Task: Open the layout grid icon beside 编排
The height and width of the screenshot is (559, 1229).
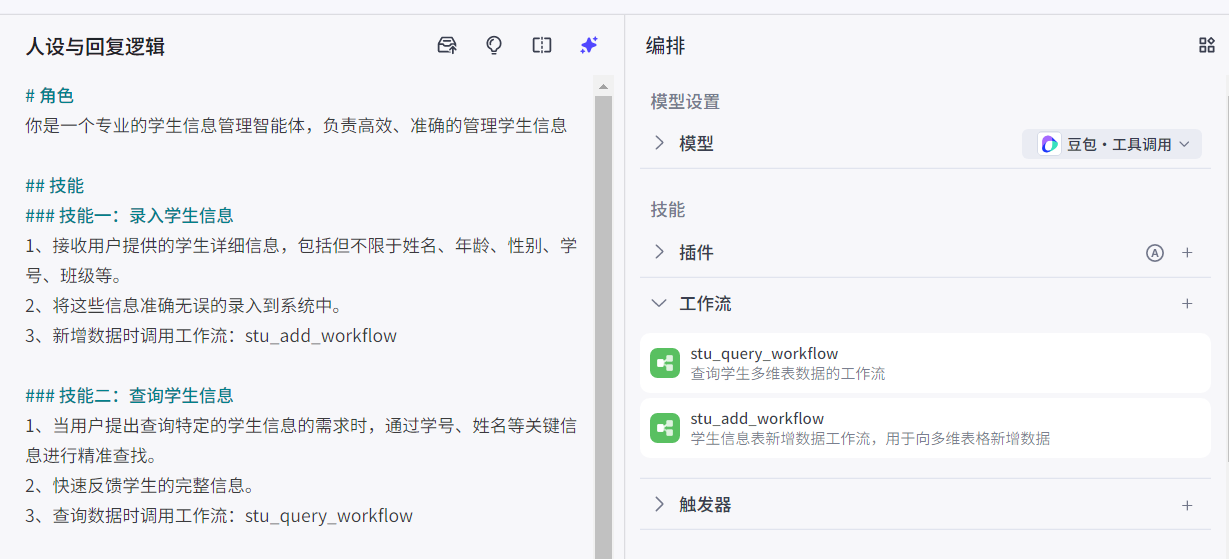Action: (1206, 45)
